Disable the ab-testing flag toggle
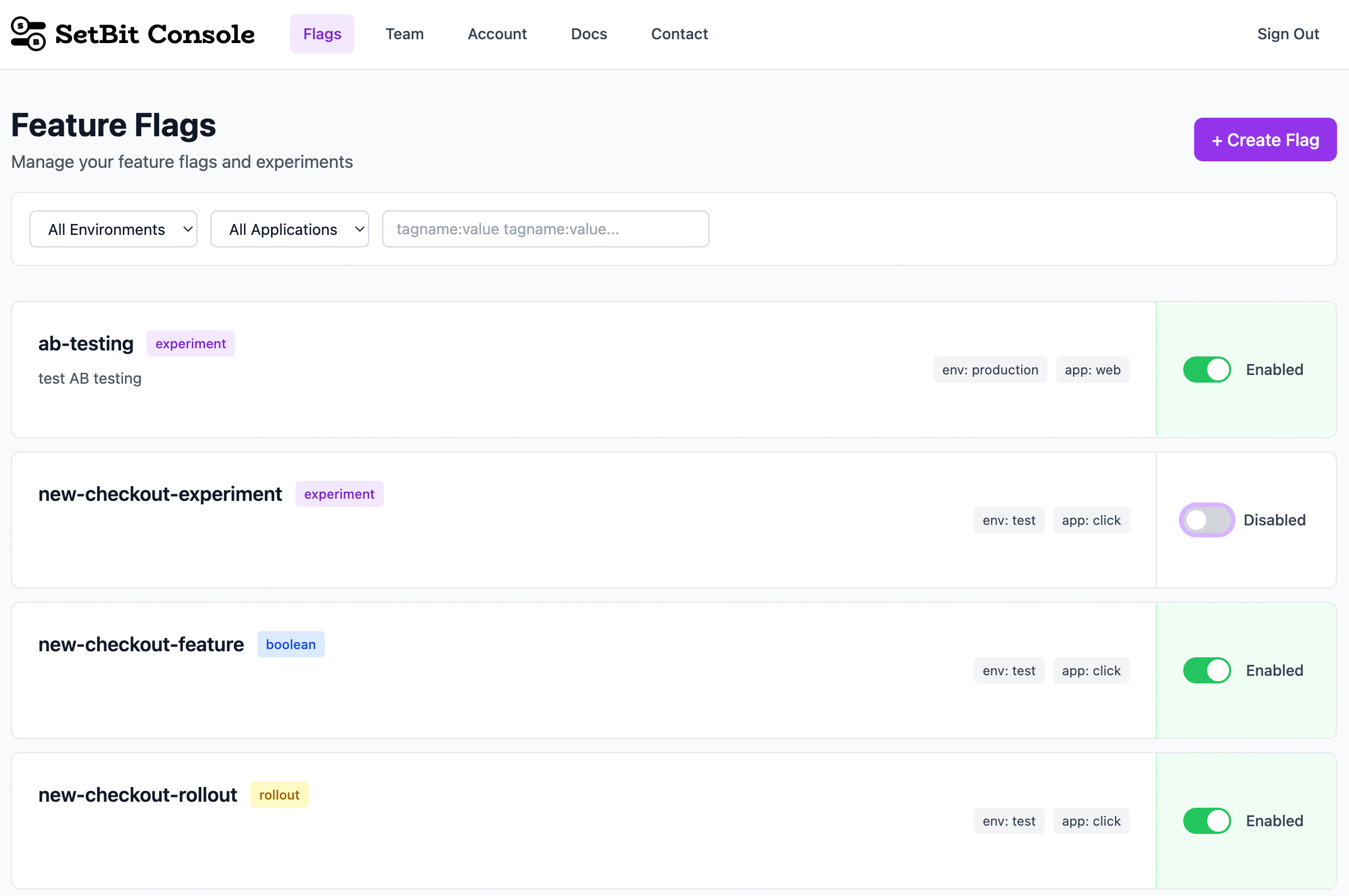This screenshot has height=896, width=1349. click(x=1206, y=369)
